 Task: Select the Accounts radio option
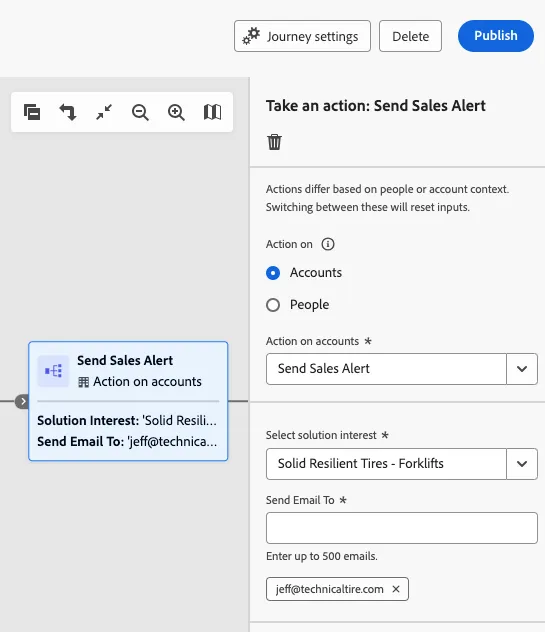point(273,273)
